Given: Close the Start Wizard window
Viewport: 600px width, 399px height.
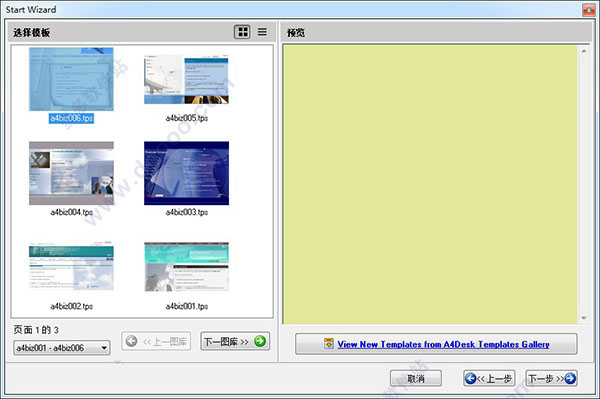Looking at the screenshot, I should [588, 10].
